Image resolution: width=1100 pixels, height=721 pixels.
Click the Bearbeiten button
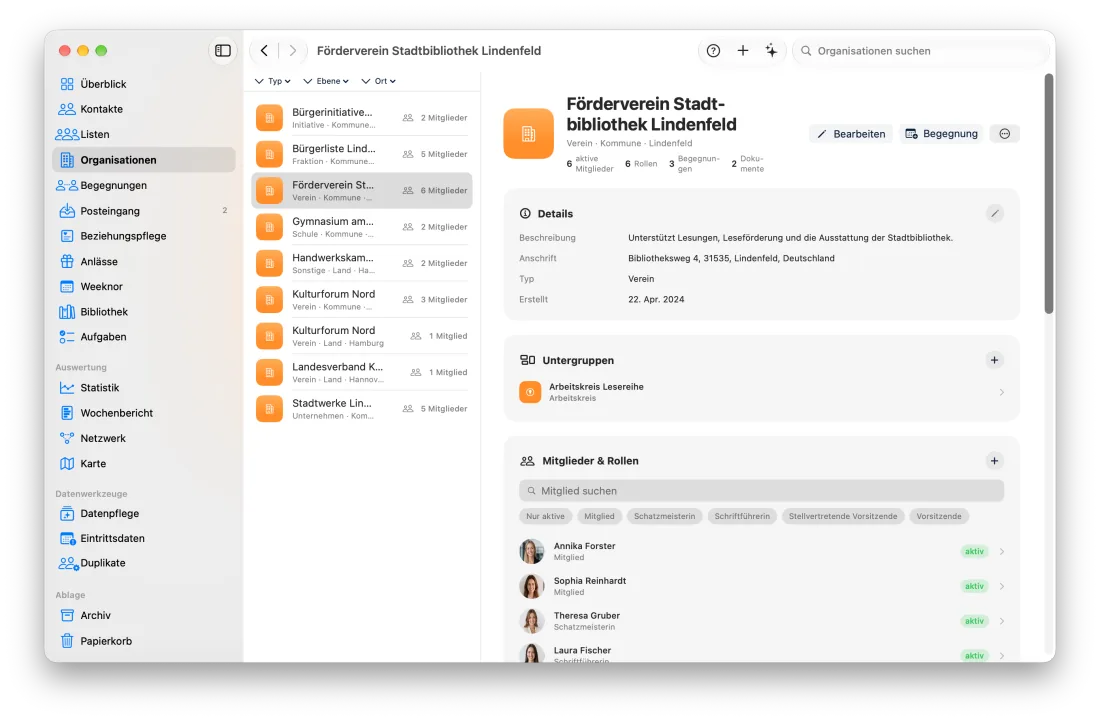[851, 134]
